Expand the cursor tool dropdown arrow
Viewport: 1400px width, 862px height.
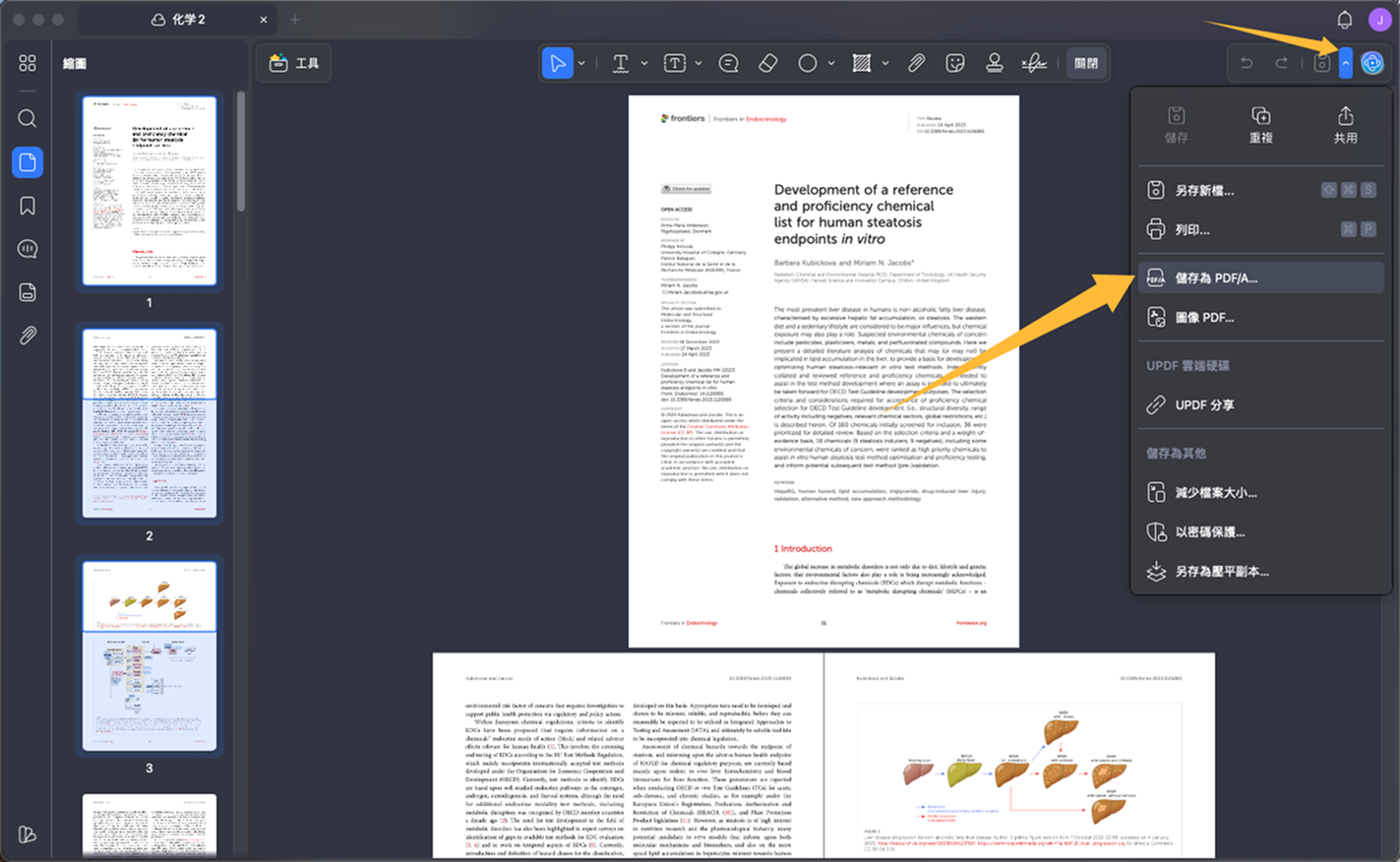[x=581, y=63]
